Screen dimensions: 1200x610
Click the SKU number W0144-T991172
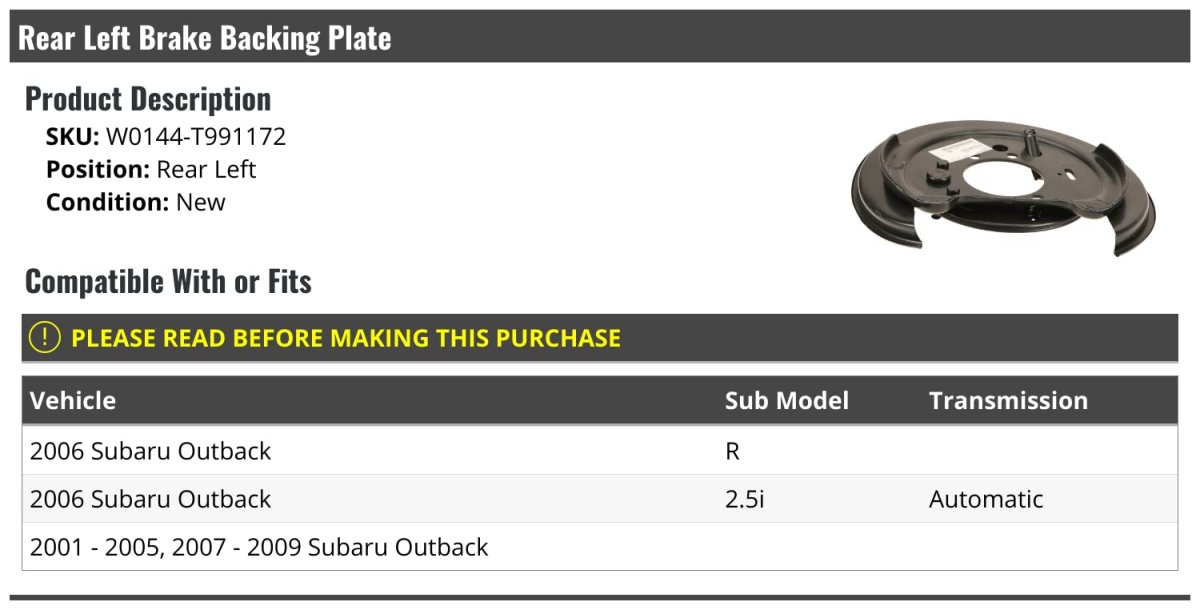(x=196, y=137)
